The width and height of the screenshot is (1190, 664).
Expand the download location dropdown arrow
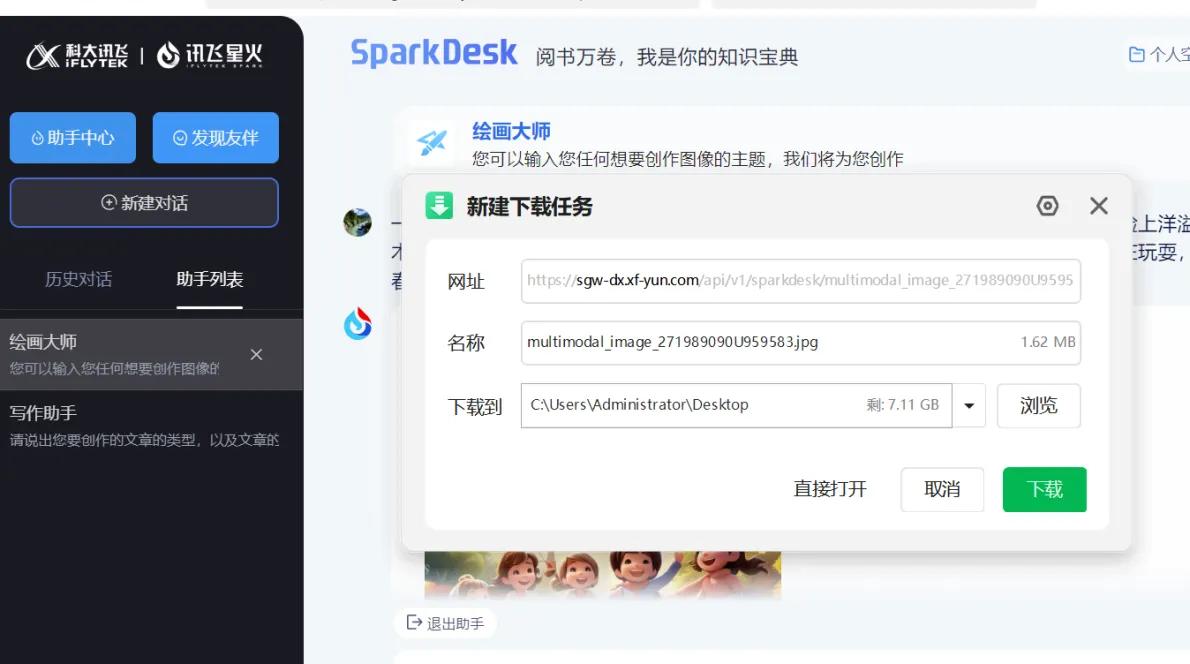coord(967,405)
